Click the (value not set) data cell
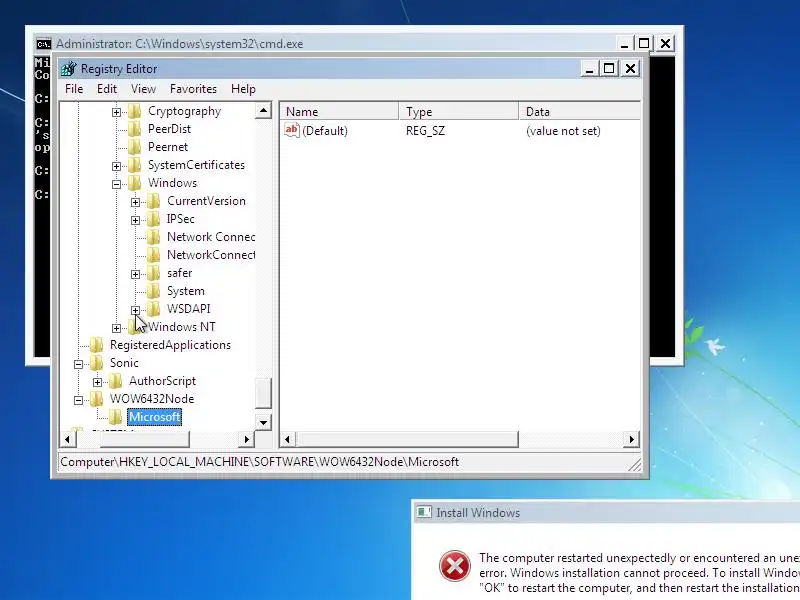The width and height of the screenshot is (800, 600). pyautogui.click(x=563, y=131)
